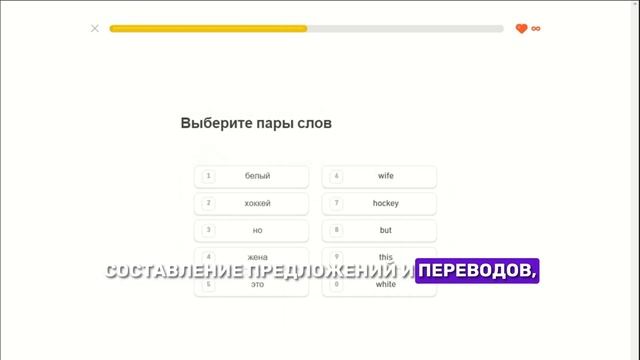This screenshot has width=640, height=360.
Task: Select the word card "хоккей"
Action: (251, 203)
